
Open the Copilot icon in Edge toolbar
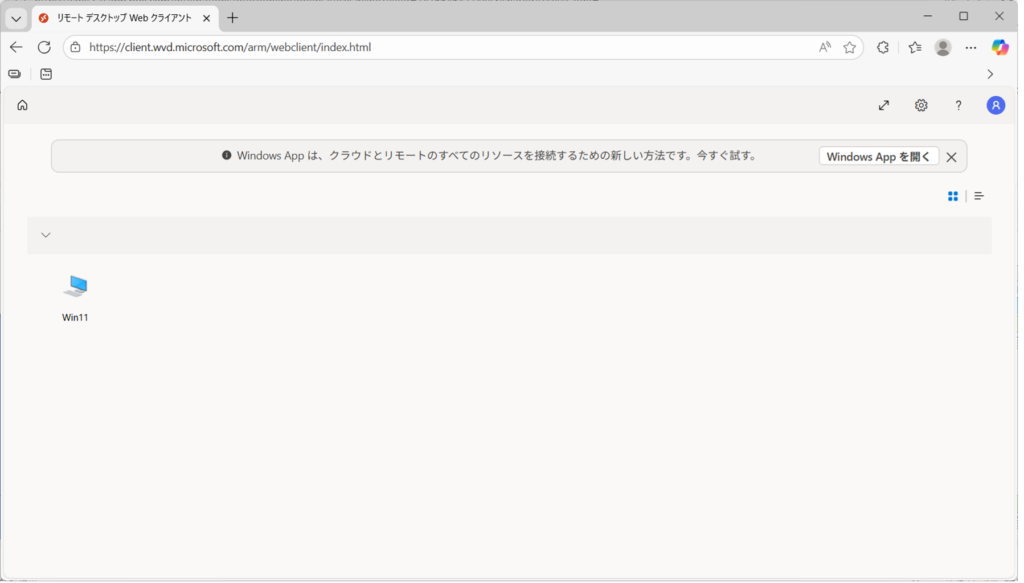pos(999,47)
